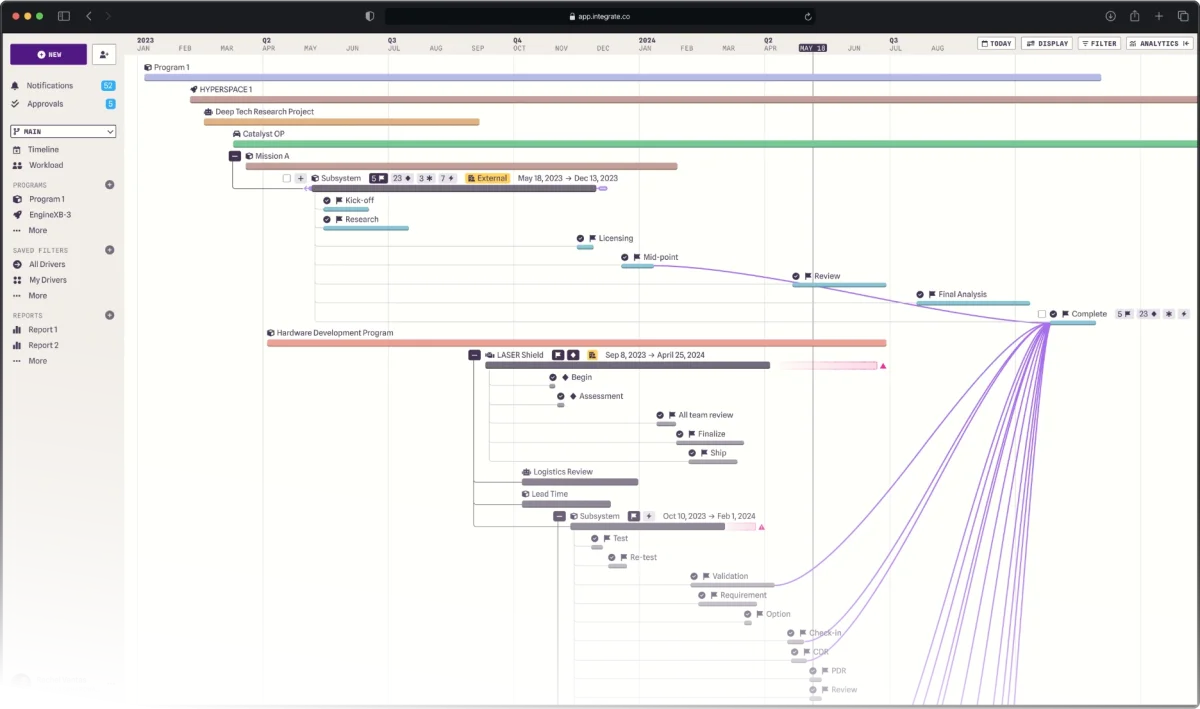Open the MAIN branch dropdown
Image resolution: width=1200 pixels, height=709 pixels.
pyautogui.click(x=63, y=131)
